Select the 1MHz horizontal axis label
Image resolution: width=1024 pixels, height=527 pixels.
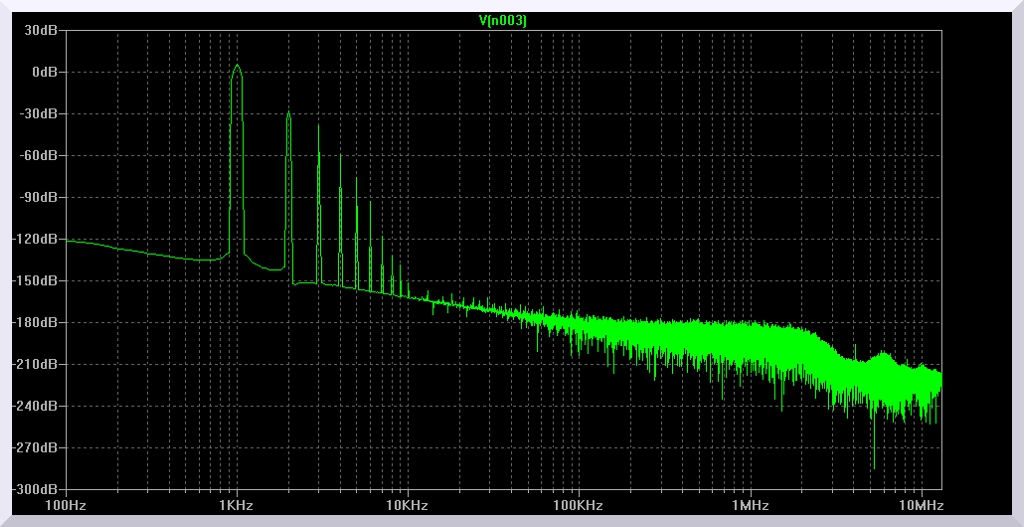coord(750,506)
